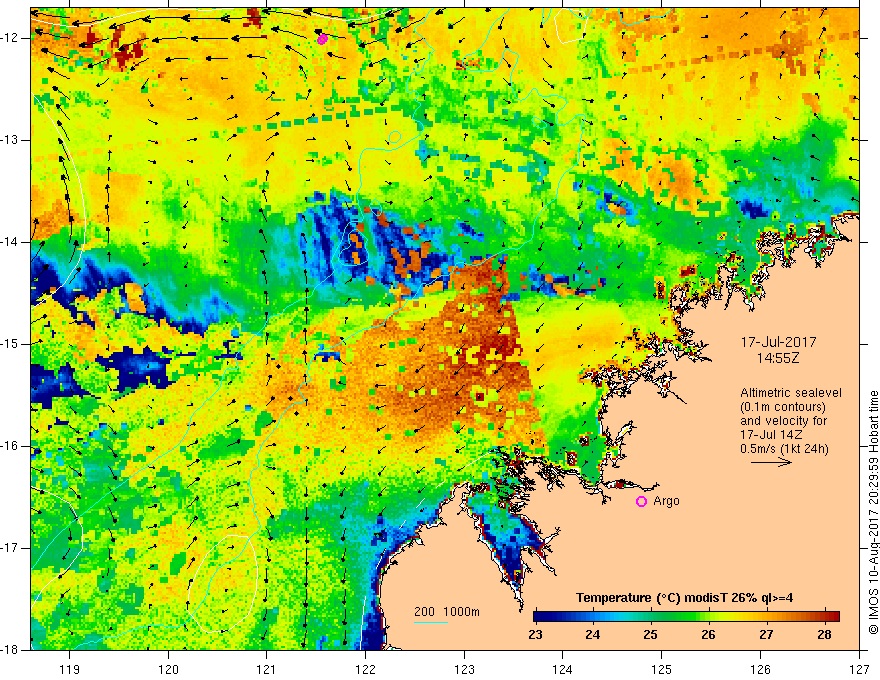
Task: Click longitude axis label '126'
Action: (760, 669)
